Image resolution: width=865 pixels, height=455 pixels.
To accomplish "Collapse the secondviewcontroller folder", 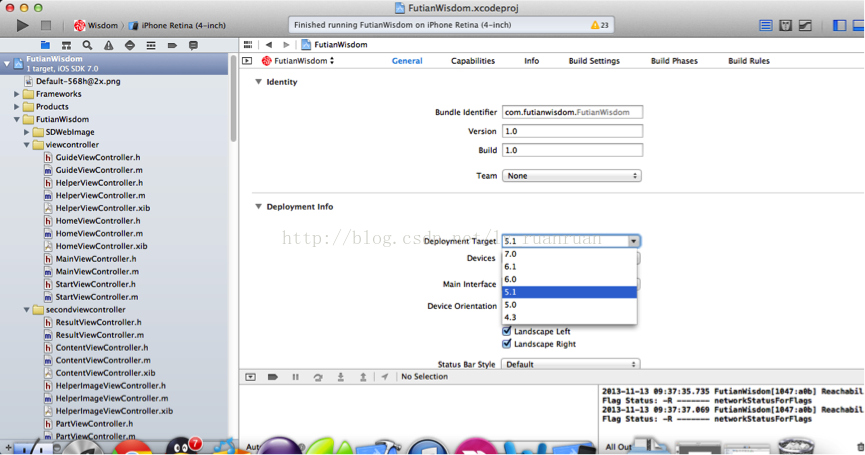I will click(x=26, y=310).
